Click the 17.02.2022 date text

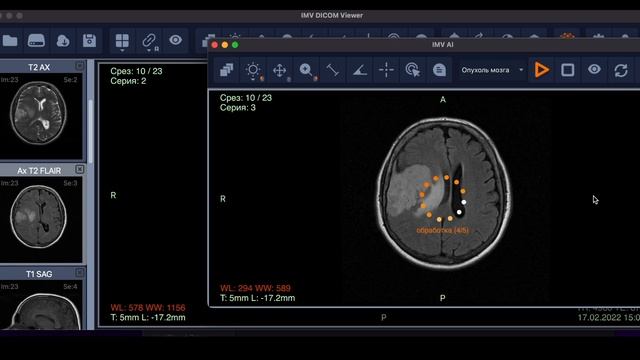609,318
